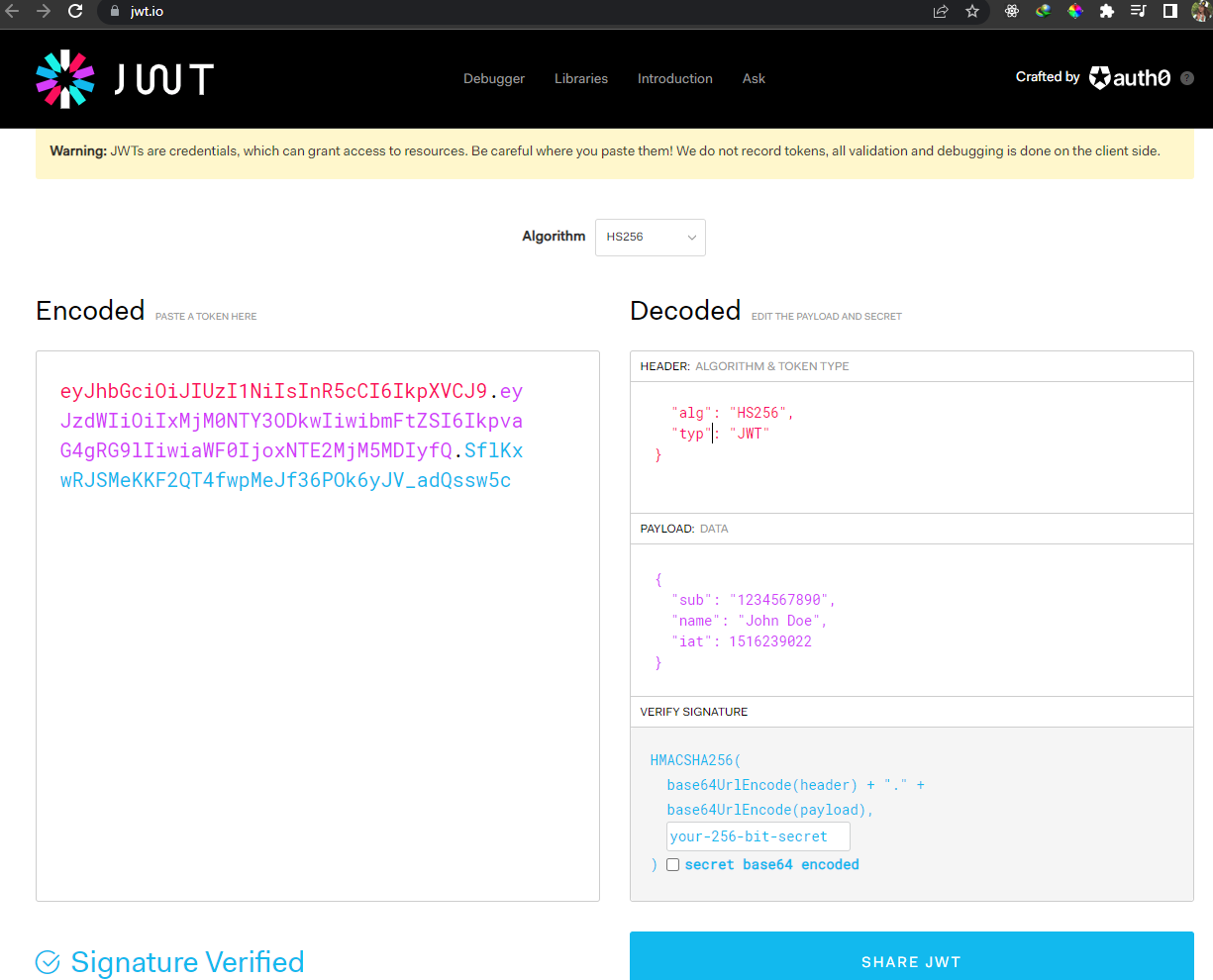Click the your-256-bit-secret input field
Image resolution: width=1213 pixels, height=980 pixels.
[x=758, y=836]
